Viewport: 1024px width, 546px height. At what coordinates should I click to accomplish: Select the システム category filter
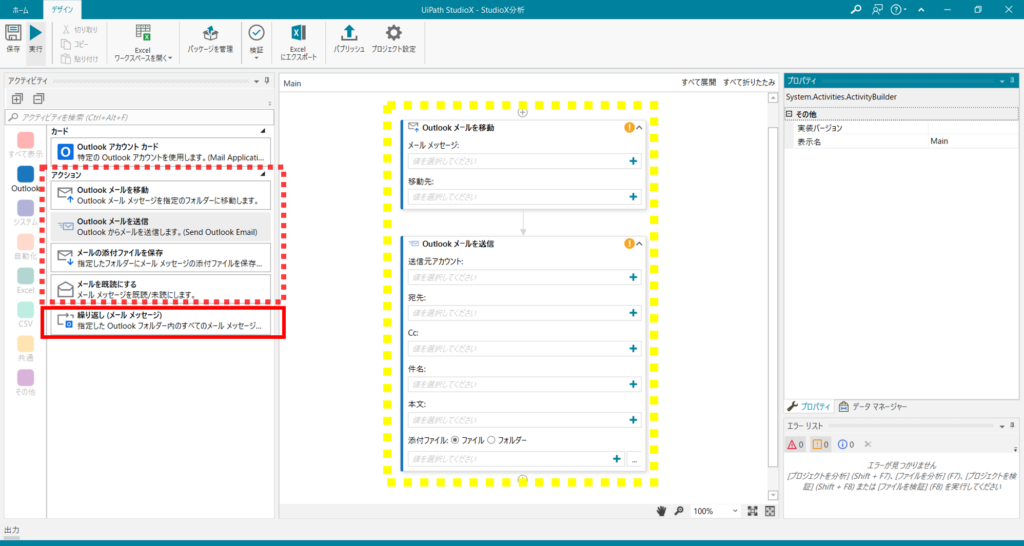(25, 213)
